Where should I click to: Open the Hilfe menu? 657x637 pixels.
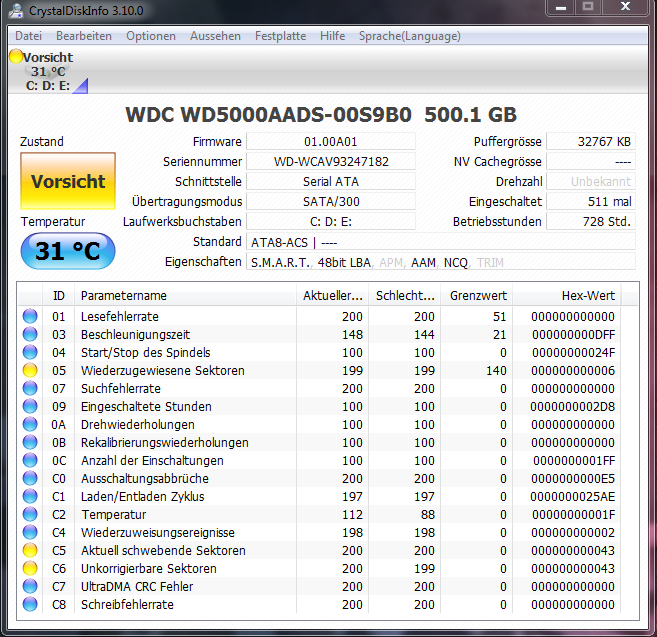point(332,36)
